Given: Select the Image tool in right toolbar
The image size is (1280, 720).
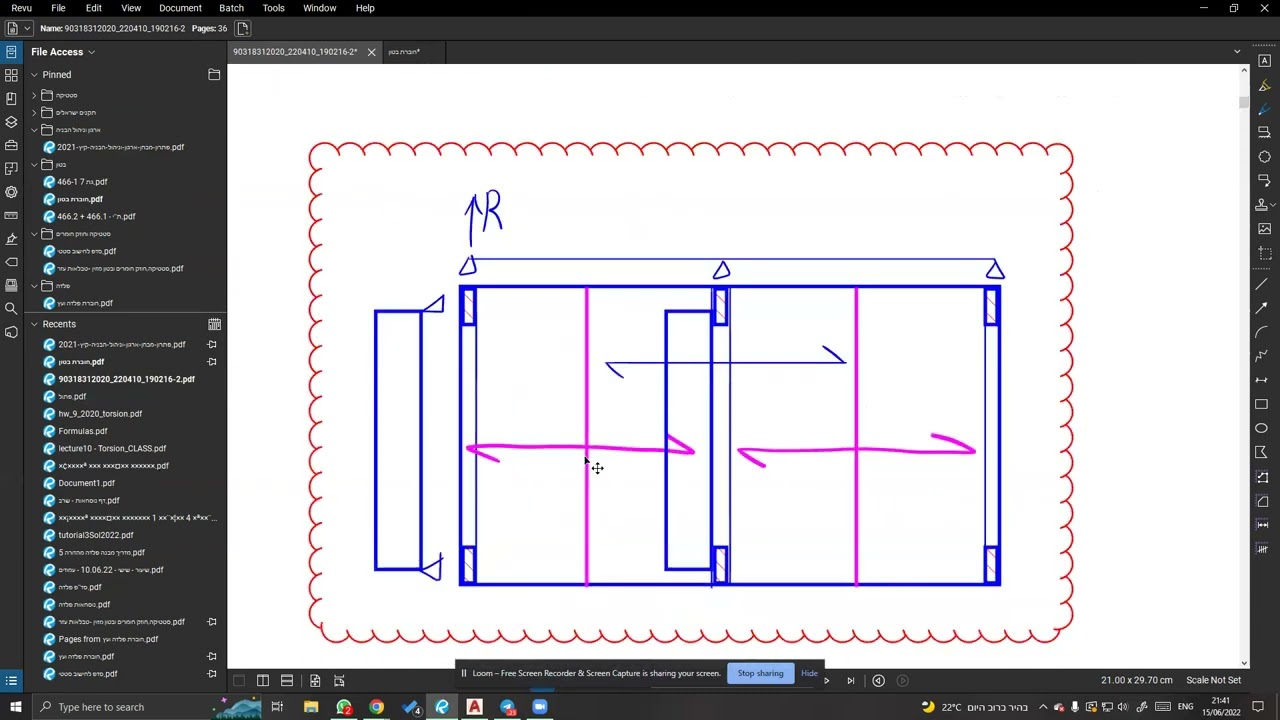Looking at the screenshot, I should [1264, 229].
